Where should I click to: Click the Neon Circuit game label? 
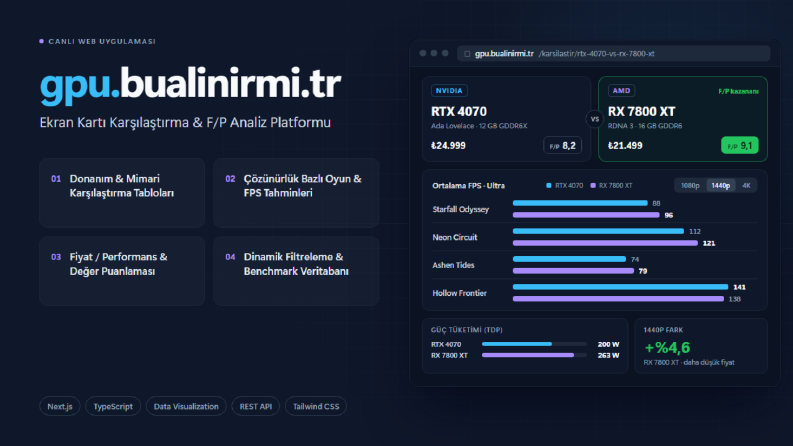click(455, 237)
